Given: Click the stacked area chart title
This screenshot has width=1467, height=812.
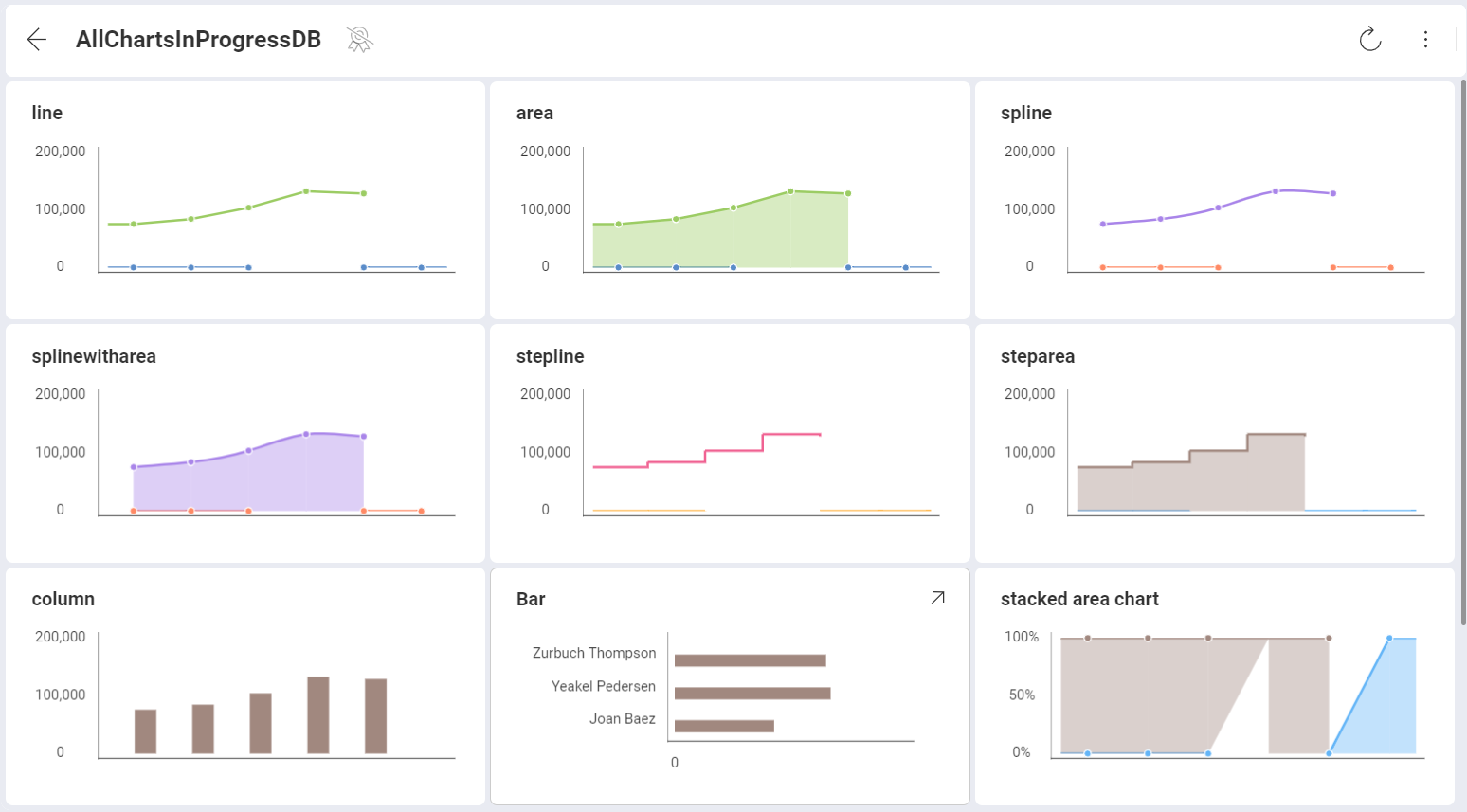Looking at the screenshot, I should [x=1079, y=599].
